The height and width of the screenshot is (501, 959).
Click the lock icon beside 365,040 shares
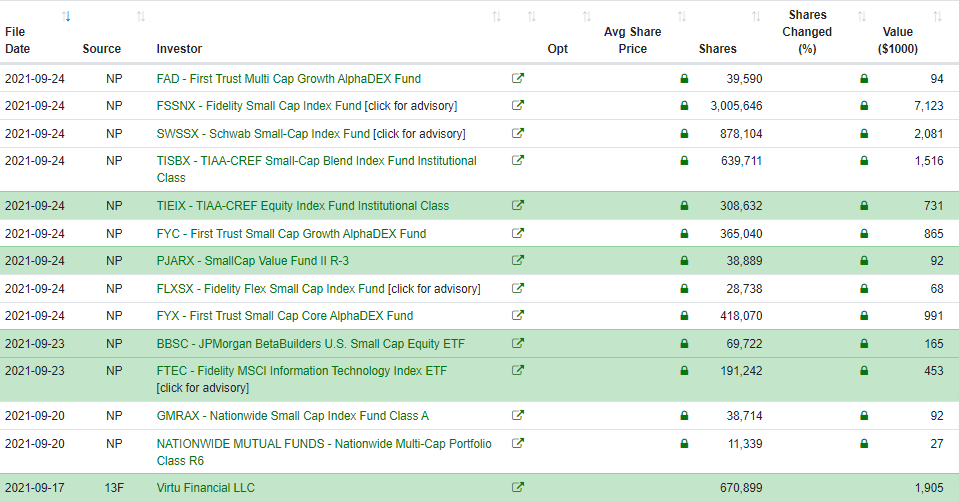tap(684, 233)
